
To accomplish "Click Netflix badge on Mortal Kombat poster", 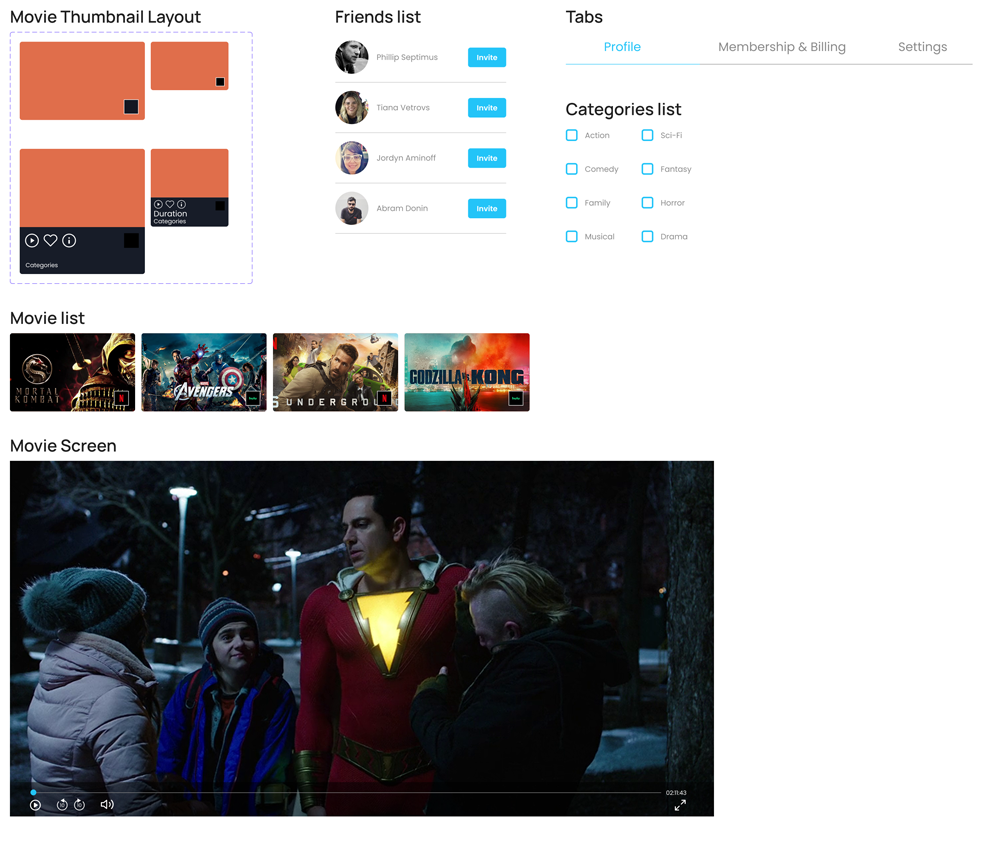I will (x=121, y=398).
